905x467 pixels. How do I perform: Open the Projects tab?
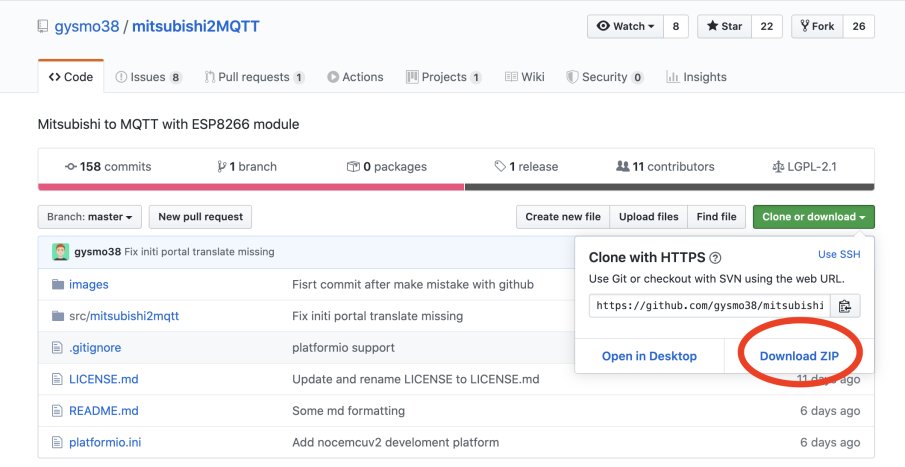click(444, 77)
